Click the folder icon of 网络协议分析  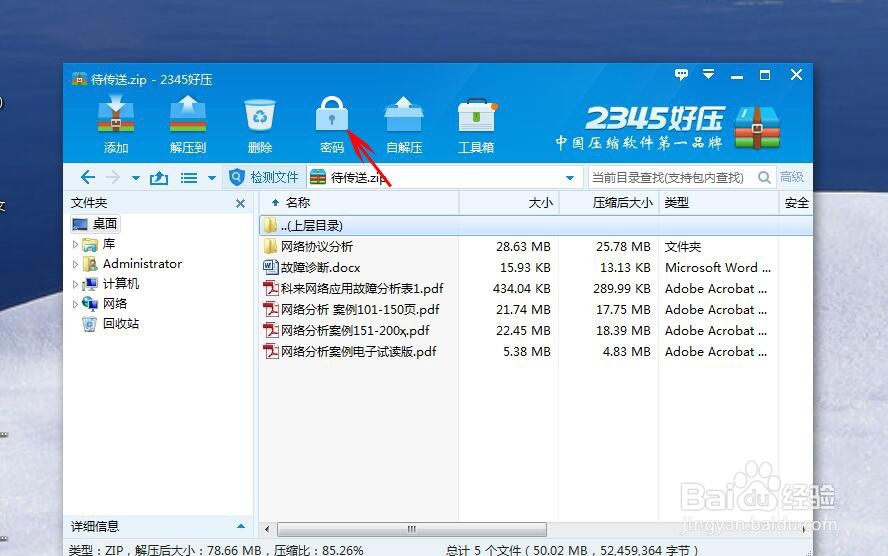[x=271, y=246]
